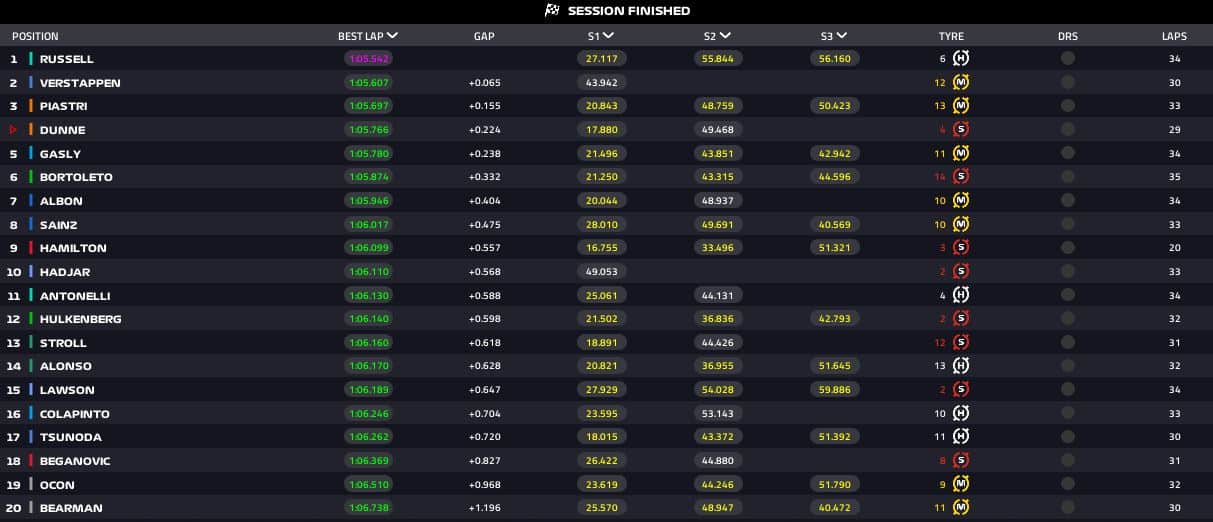
Task: Click Bortoleto's green team colour bar
Action: 31,177
